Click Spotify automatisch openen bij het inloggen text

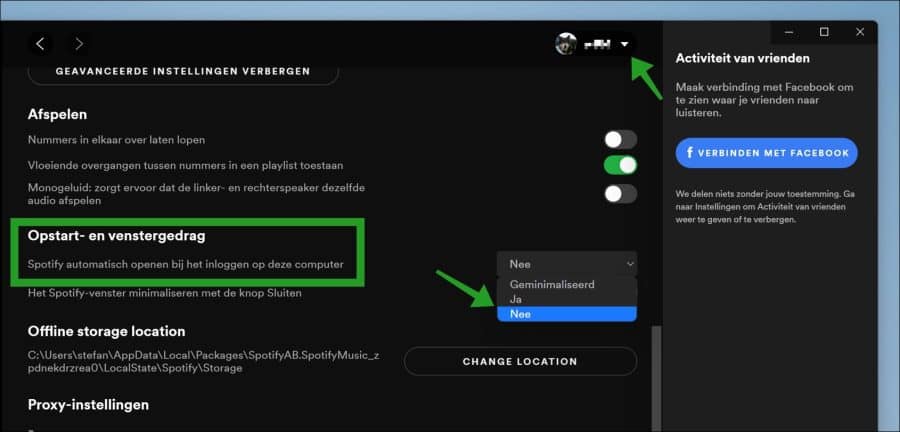[x=186, y=264]
